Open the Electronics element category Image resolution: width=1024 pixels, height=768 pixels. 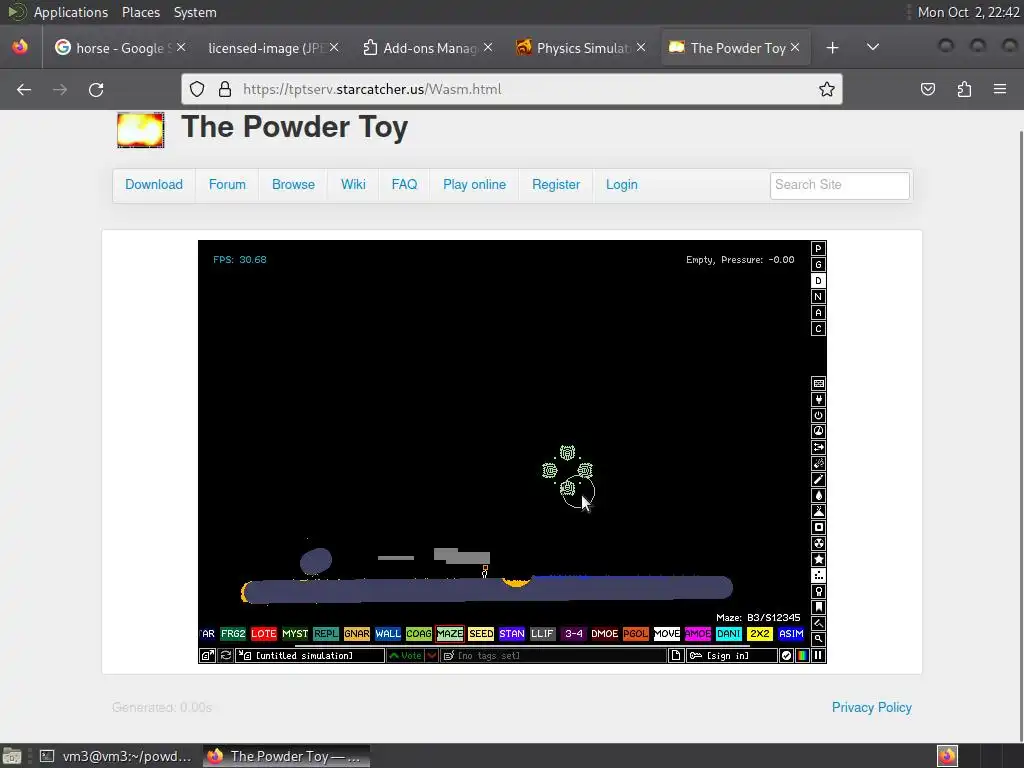click(x=818, y=400)
